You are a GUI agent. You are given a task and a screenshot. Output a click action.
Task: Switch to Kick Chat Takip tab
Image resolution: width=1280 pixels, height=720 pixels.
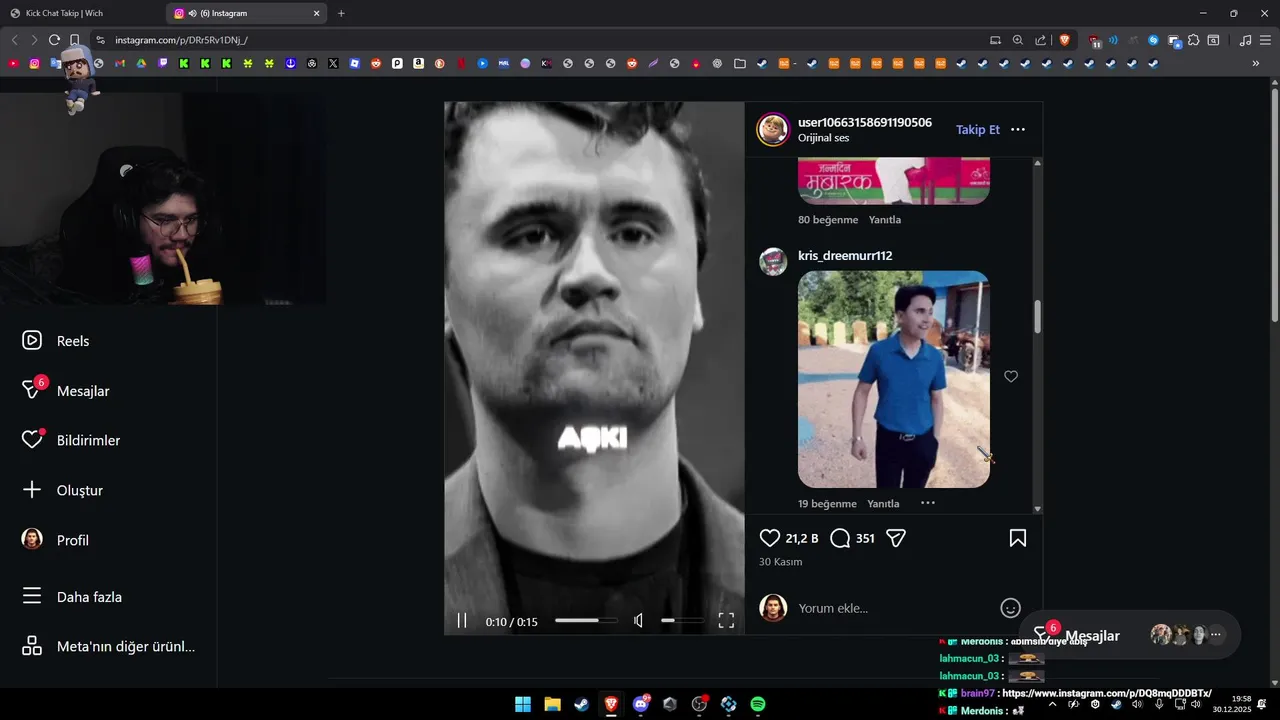(83, 13)
